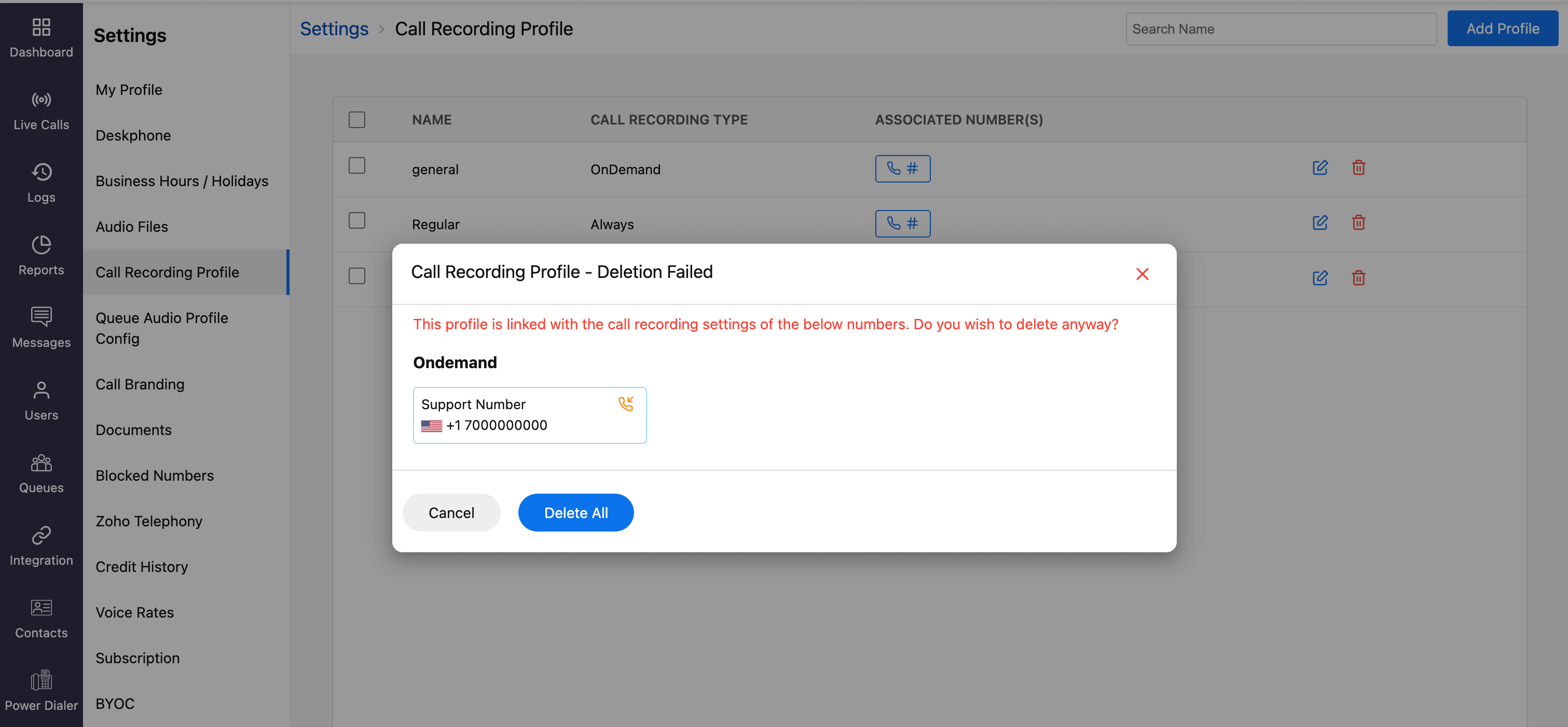This screenshot has height=727, width=1568.
Task: Click the Add Profile button
Action: [1502, 29]
